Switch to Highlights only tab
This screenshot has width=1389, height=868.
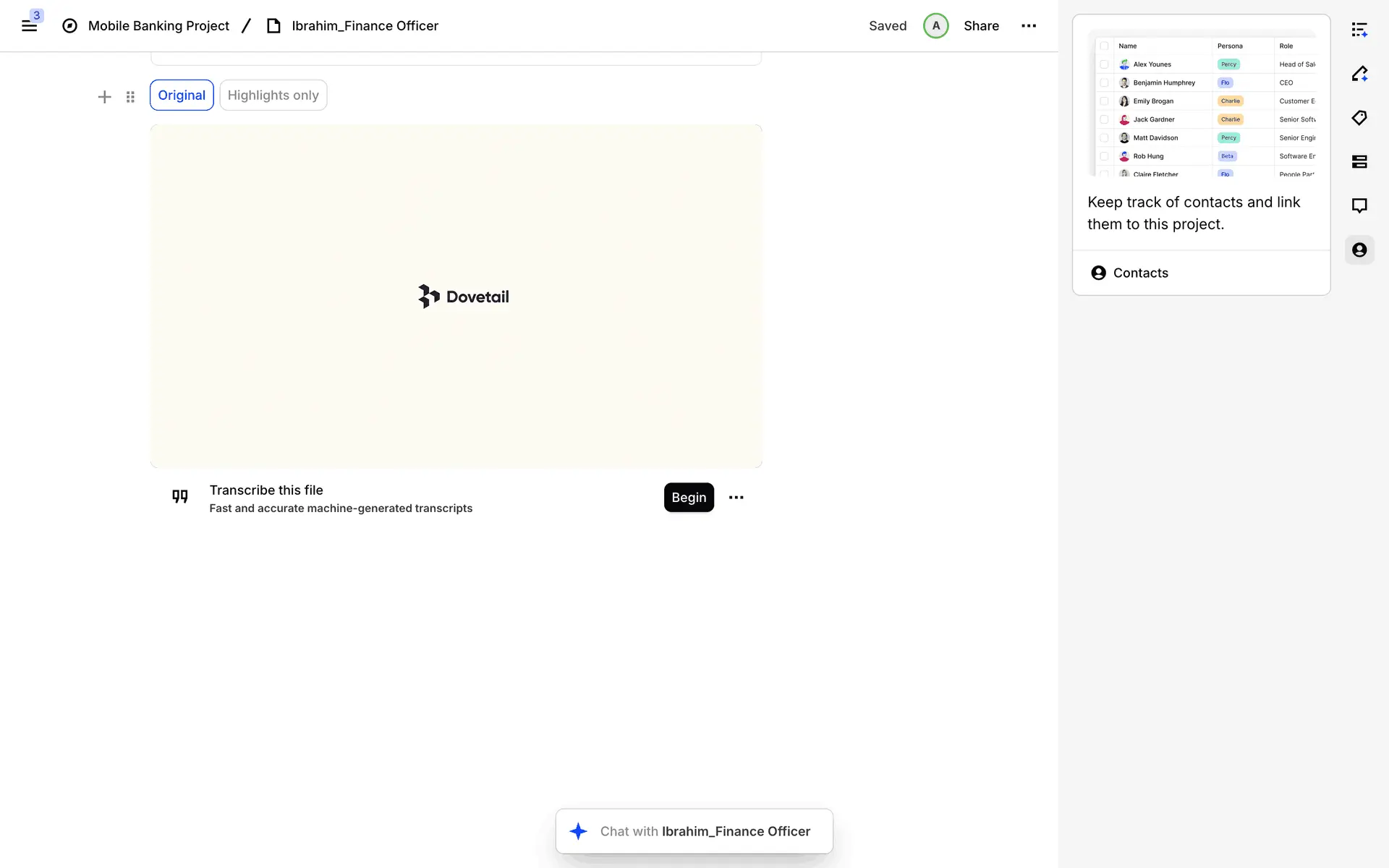273,95
